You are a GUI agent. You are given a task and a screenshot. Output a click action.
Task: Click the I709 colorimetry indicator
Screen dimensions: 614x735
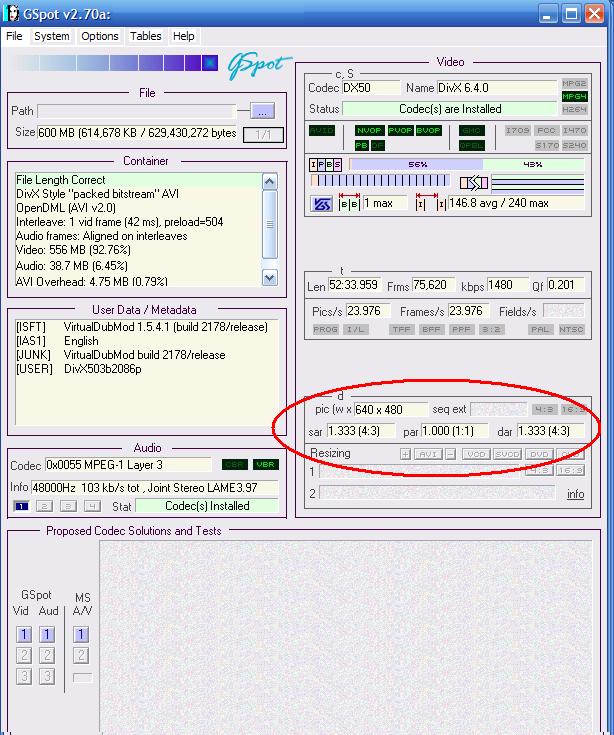tap(517, 130)
